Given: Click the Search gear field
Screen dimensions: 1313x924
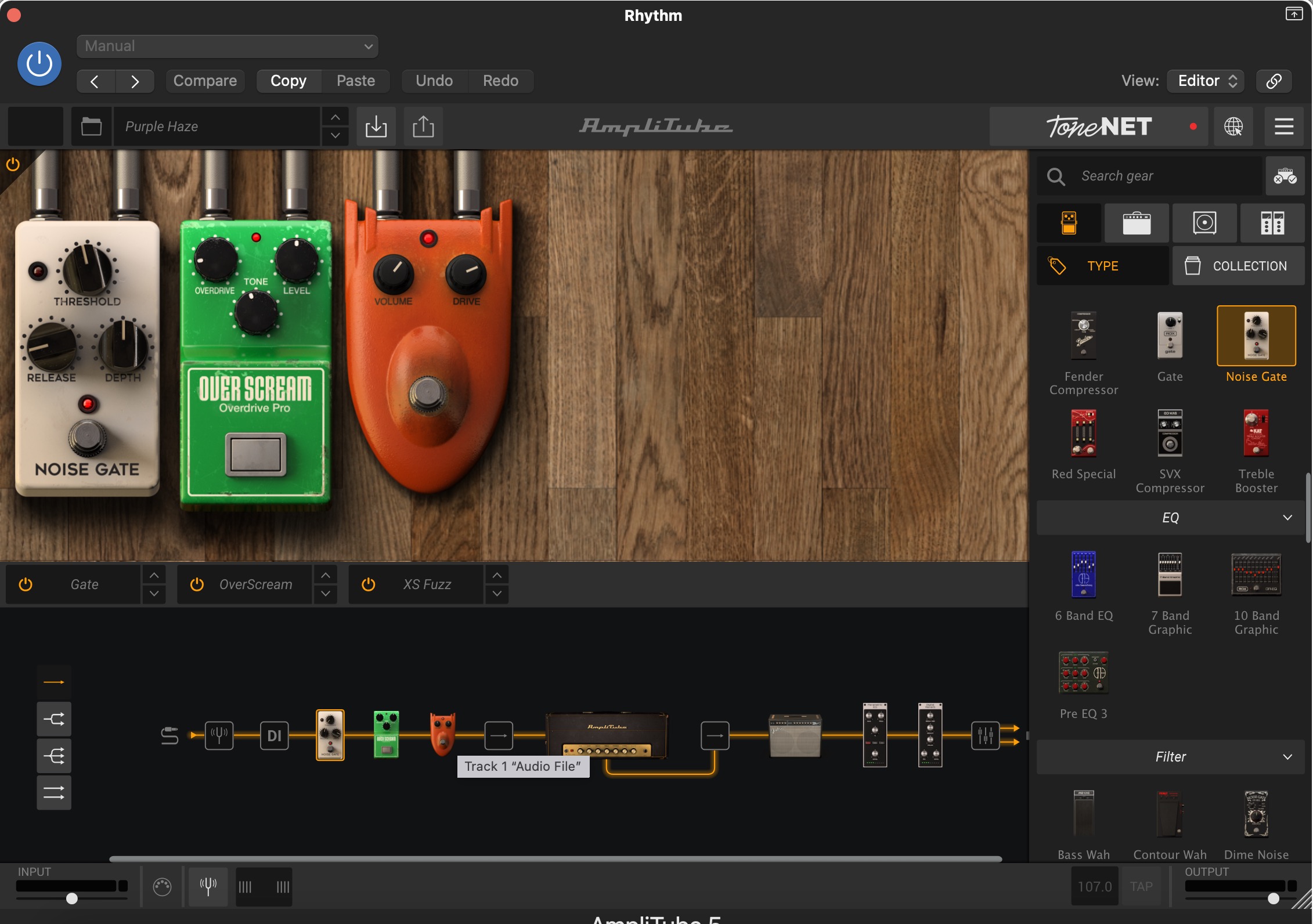Looking at the screenshot, I should (x=1149, y=176).
